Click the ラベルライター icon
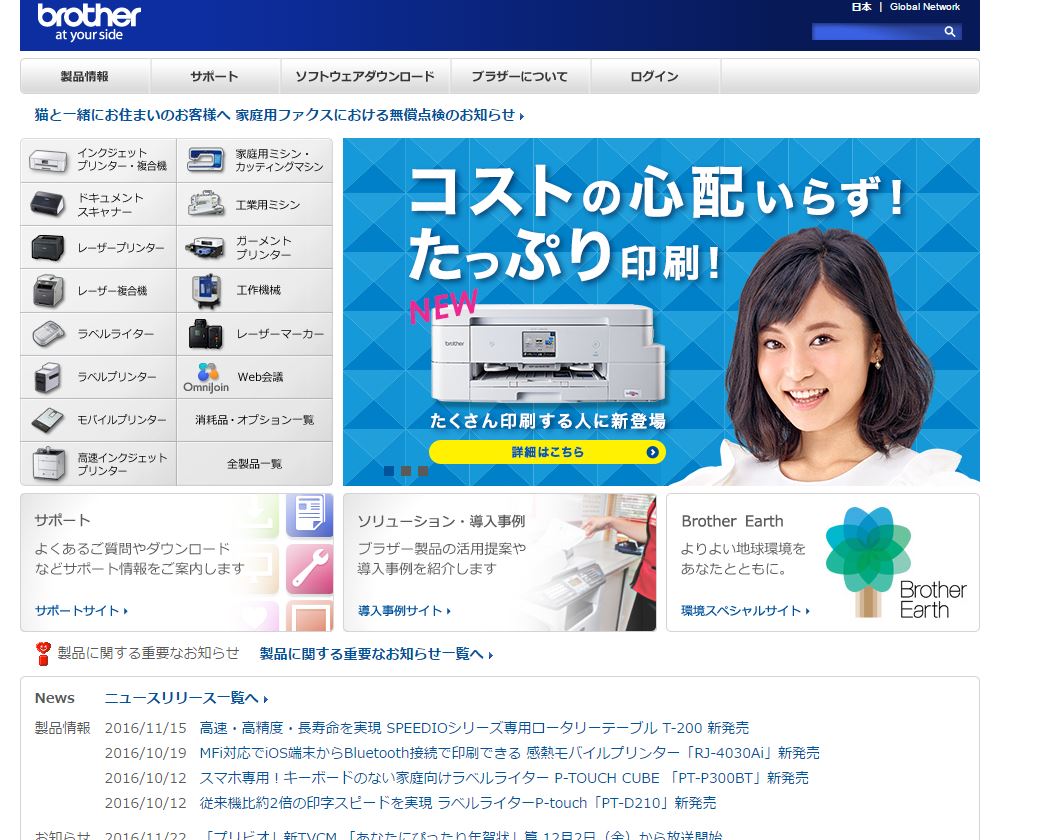The width and height of the screenshot is (1041, 840). click(x=48, y=334)
